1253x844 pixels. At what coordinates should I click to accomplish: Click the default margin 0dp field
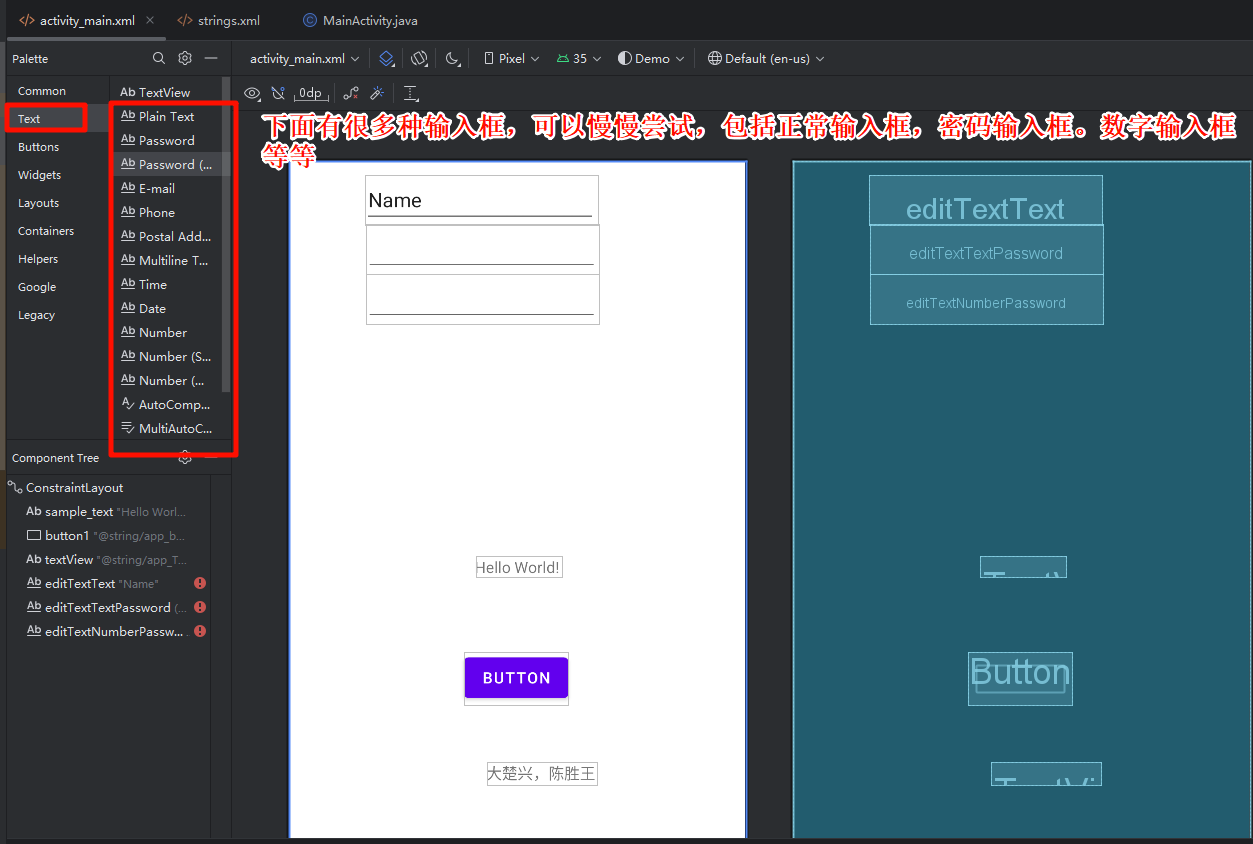tap(310, 93)
